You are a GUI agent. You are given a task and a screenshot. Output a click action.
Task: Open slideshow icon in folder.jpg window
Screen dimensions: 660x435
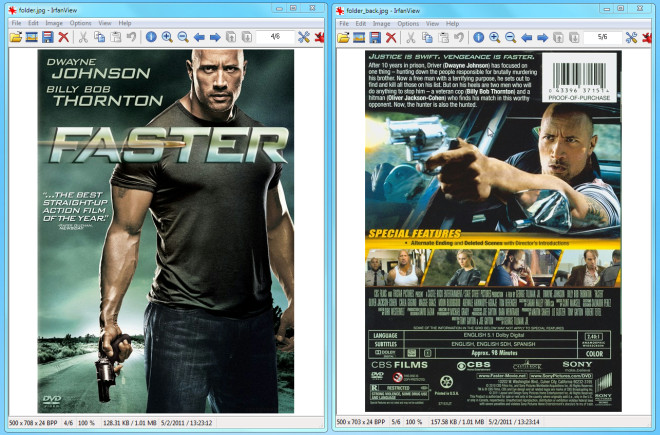pyautogui.click(x=32, y=37)
